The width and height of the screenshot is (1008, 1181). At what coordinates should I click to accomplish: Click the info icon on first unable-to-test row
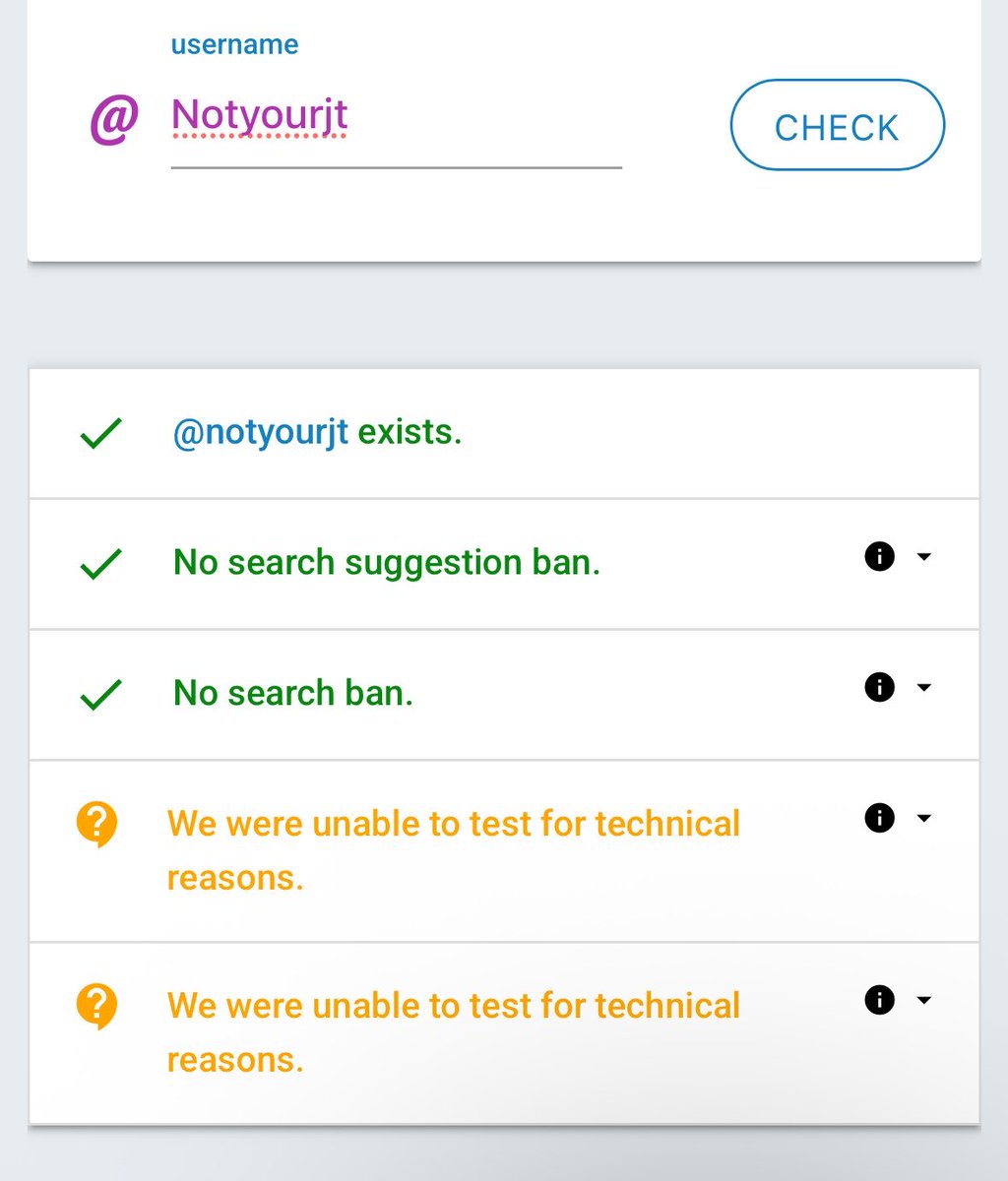(879, 818)
